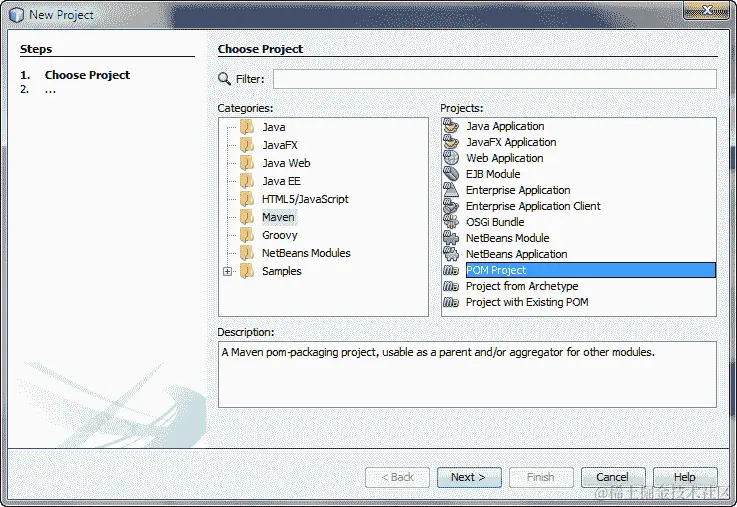The height and width of the screenshot is (507, 737).
Task: Click the Description text area
Action: pyautogui.click(x=467, y=374)
